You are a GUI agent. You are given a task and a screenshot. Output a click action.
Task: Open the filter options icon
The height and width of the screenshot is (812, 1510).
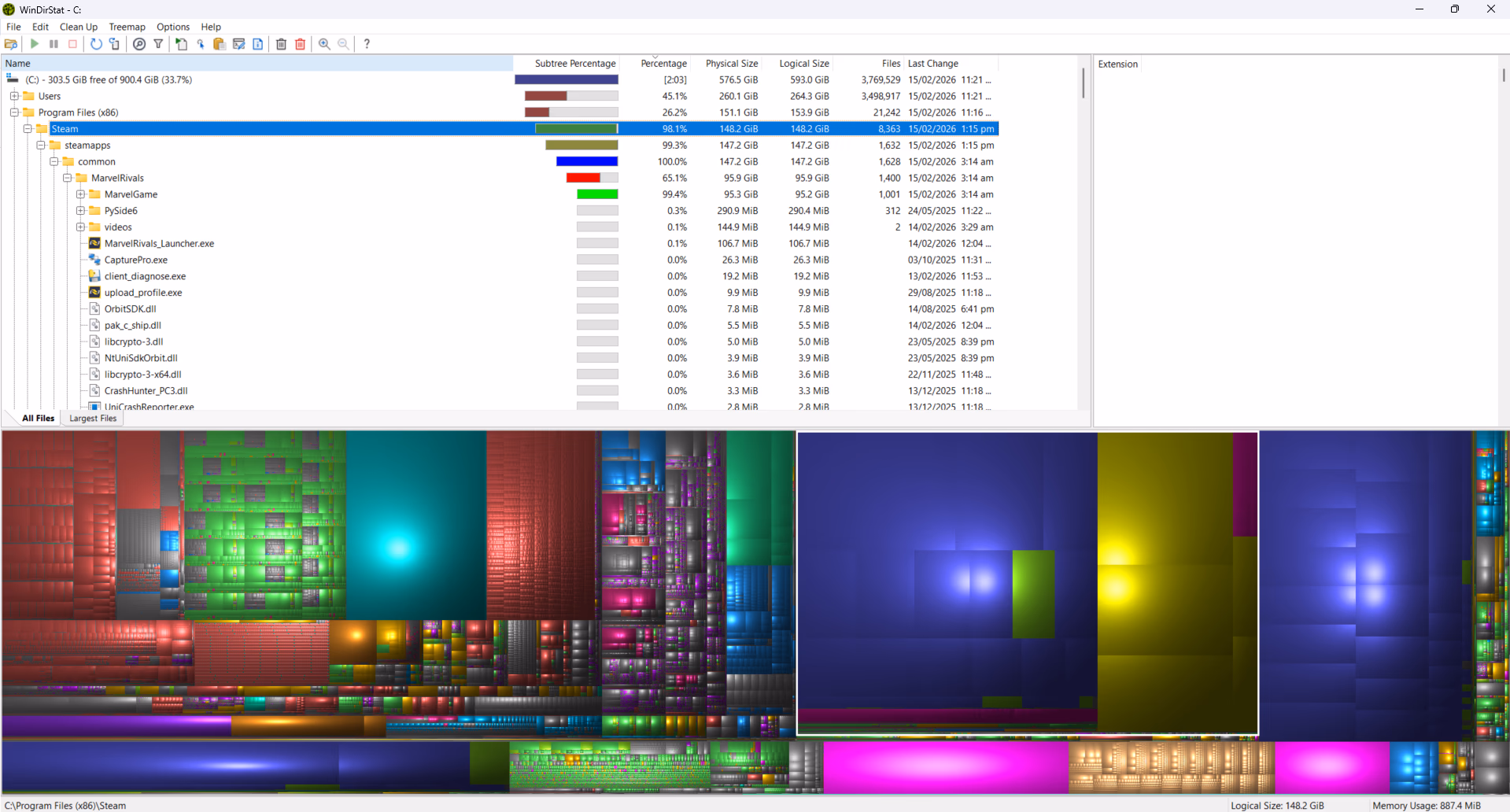point(158,44)
